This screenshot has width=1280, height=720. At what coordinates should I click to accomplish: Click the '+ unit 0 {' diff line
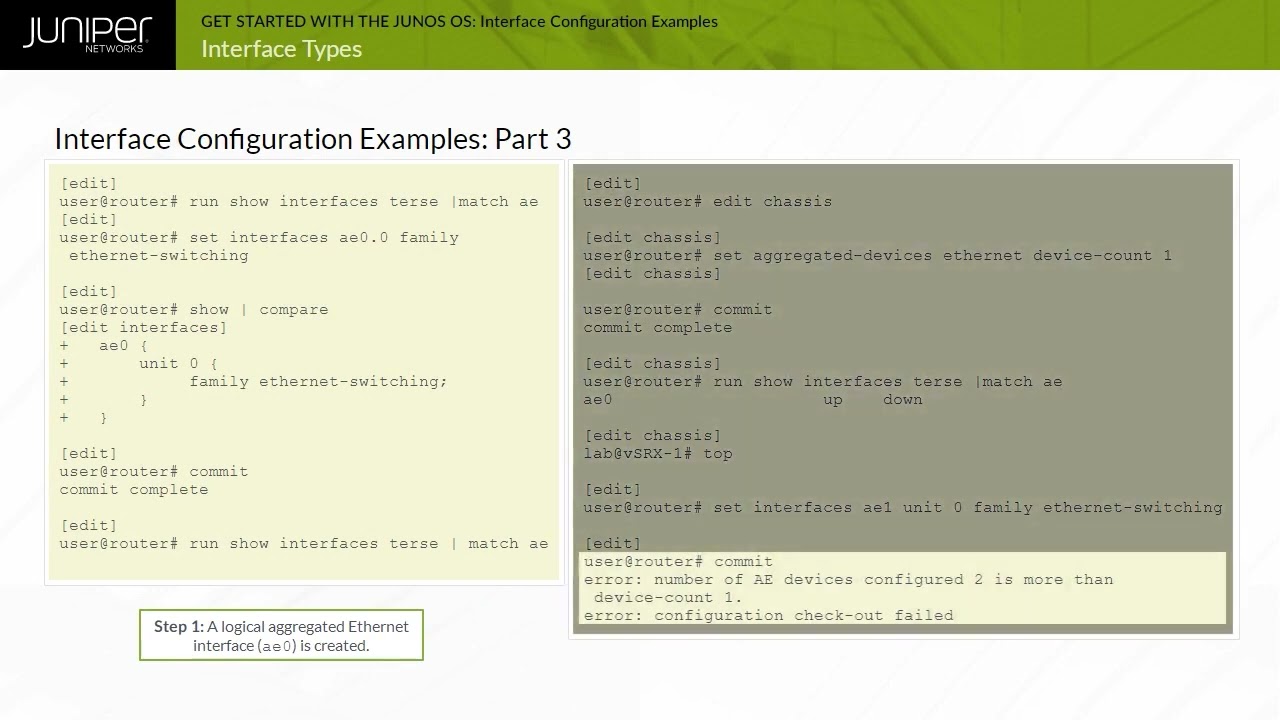tap(139, 363)
